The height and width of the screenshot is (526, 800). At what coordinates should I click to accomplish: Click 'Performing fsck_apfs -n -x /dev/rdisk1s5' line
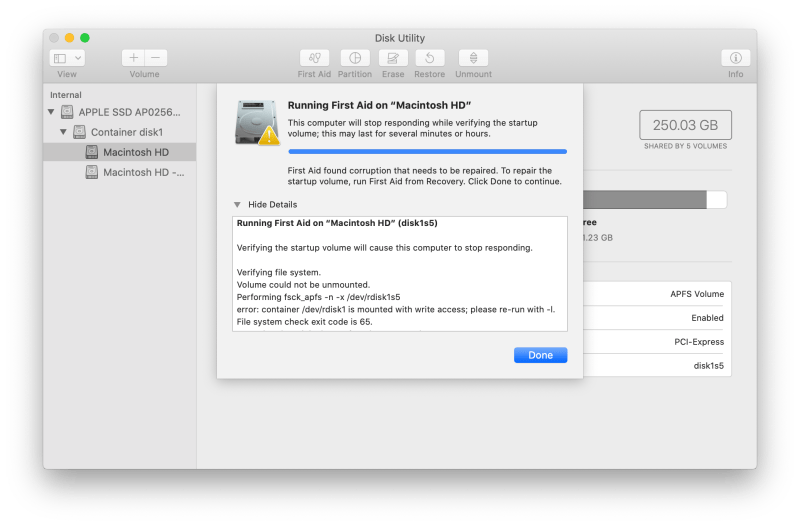[318, 297]
